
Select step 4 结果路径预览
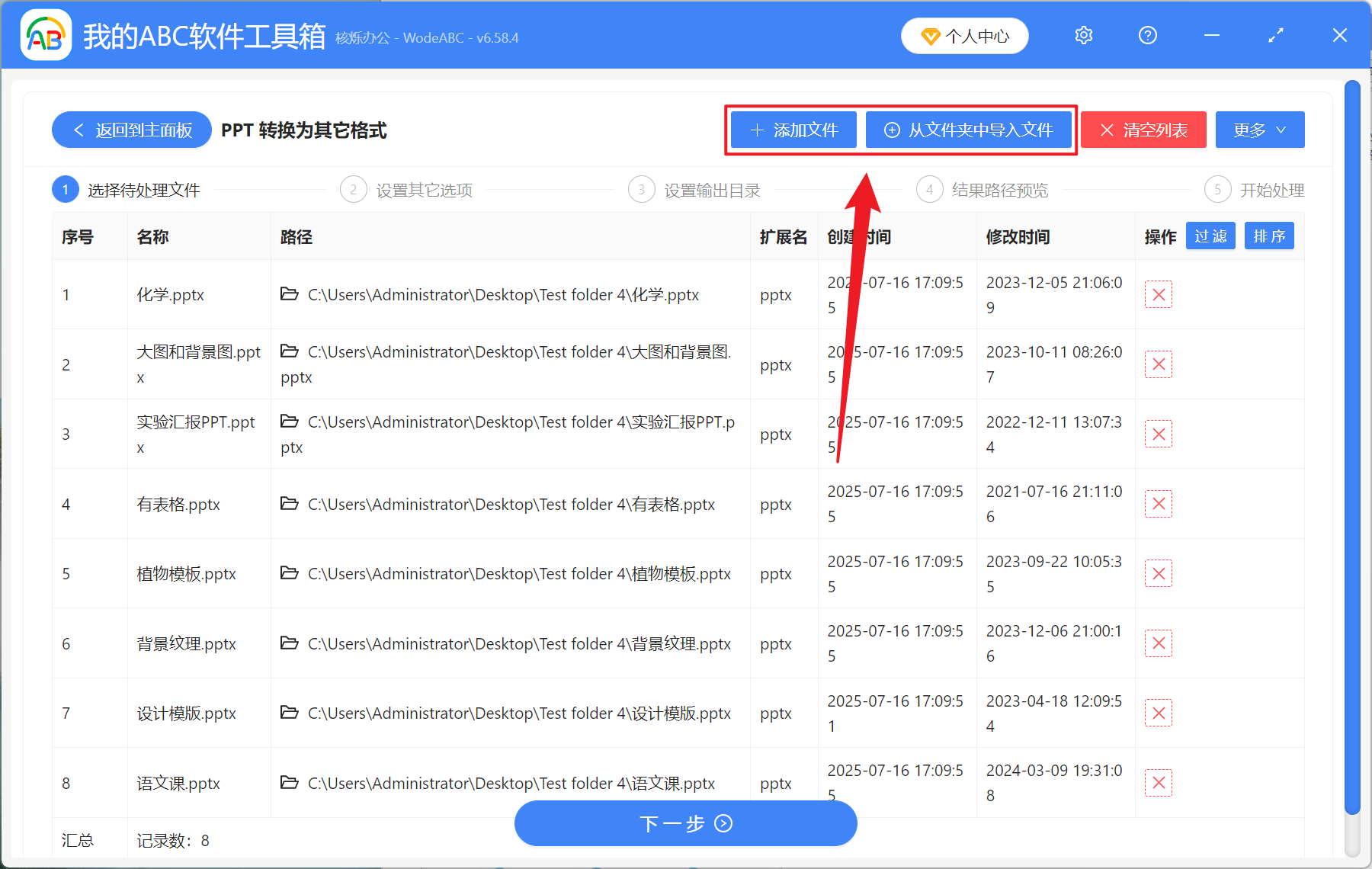983,190
